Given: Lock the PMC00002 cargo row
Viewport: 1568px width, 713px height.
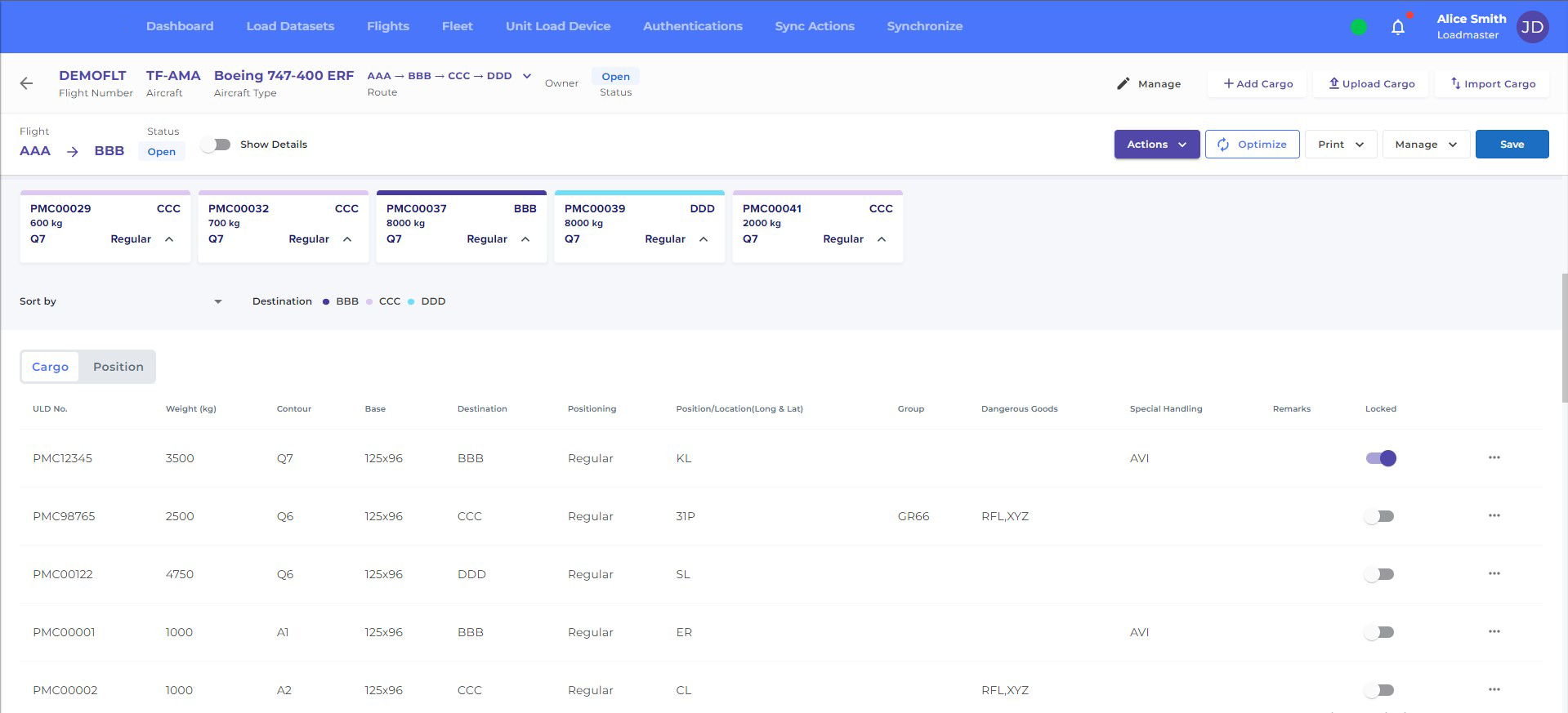Looking at the screenshot, I should (1379, 690).
